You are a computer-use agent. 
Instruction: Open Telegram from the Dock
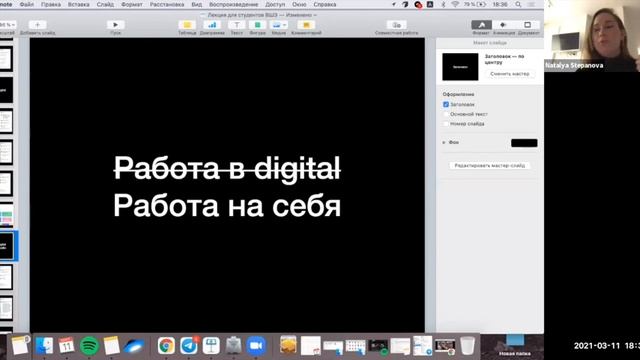point(189,346)
